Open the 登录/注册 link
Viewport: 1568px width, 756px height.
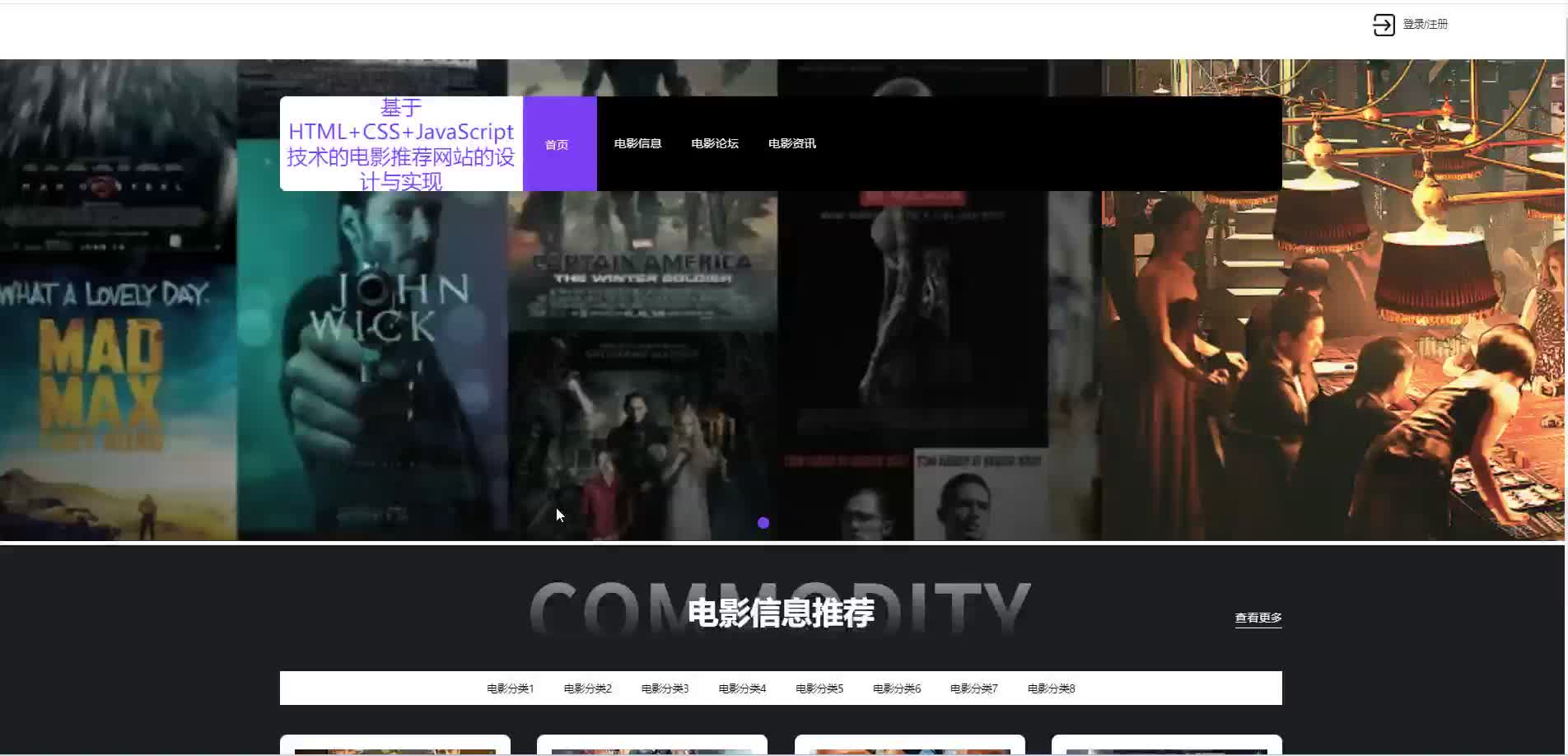pos(1425,25)
